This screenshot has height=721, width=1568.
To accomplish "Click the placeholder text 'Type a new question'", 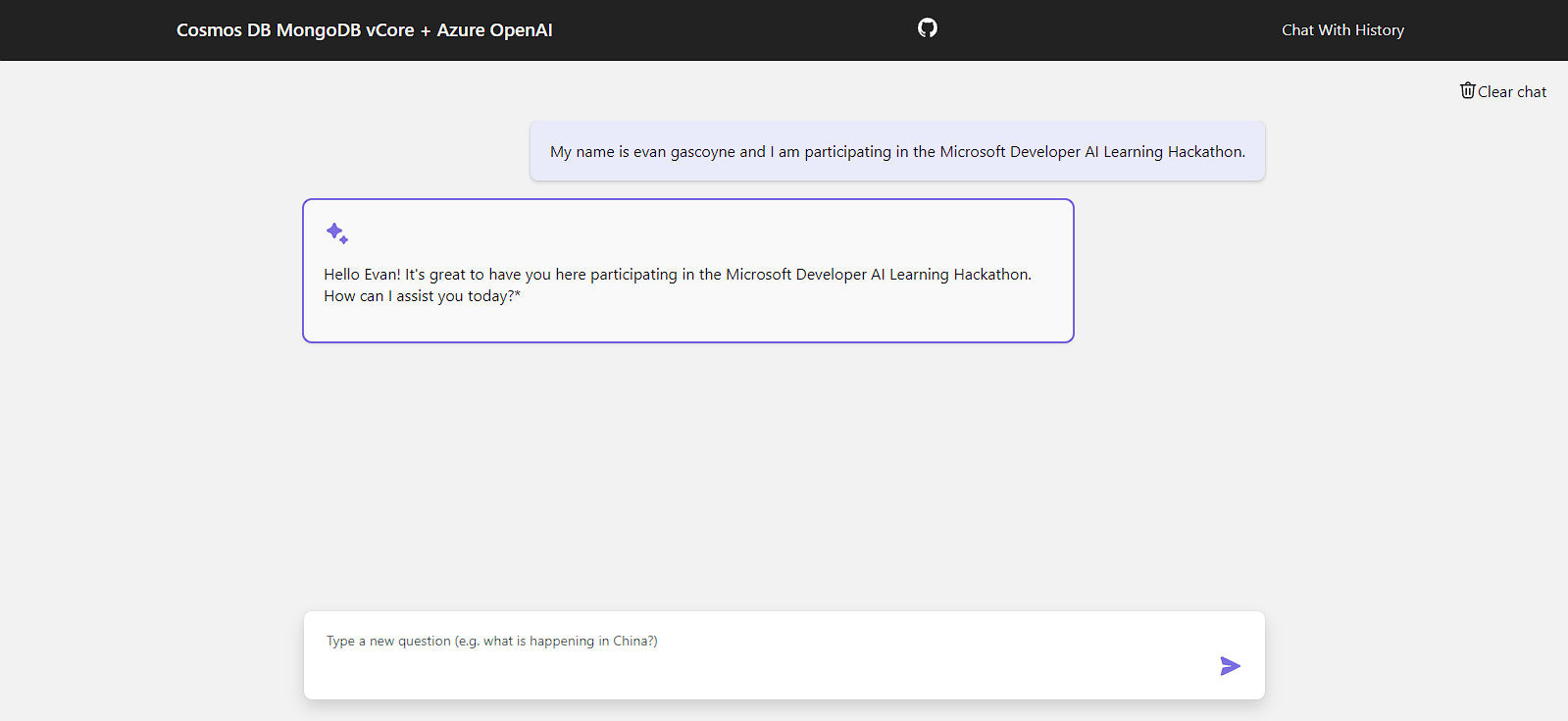I will point(388,642).
